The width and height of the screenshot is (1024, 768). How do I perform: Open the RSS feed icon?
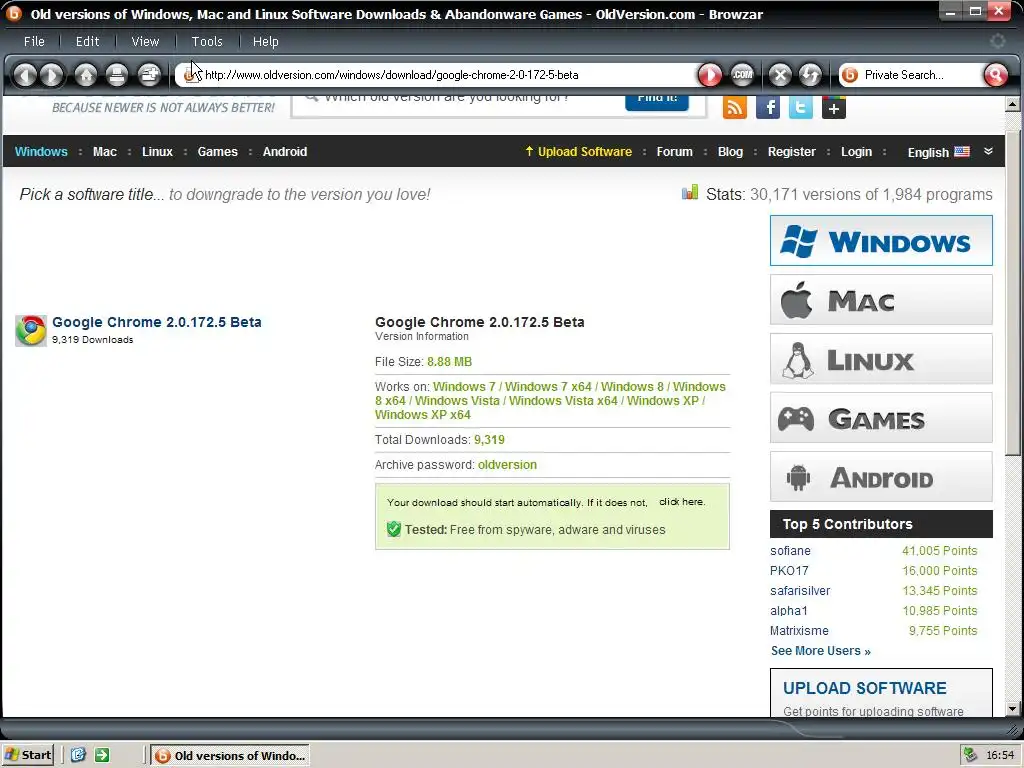735,107
